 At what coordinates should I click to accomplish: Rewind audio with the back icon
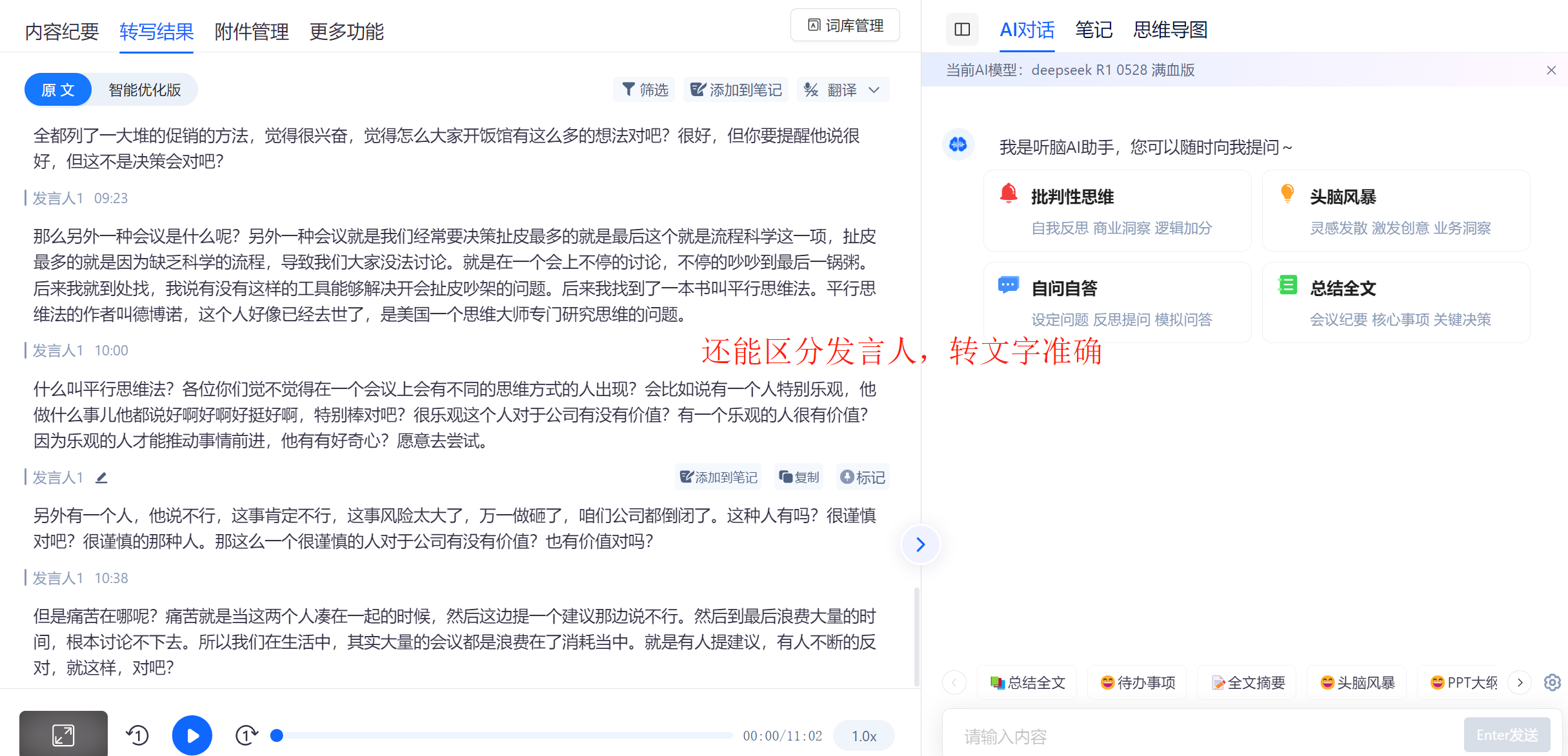point(137,735)
